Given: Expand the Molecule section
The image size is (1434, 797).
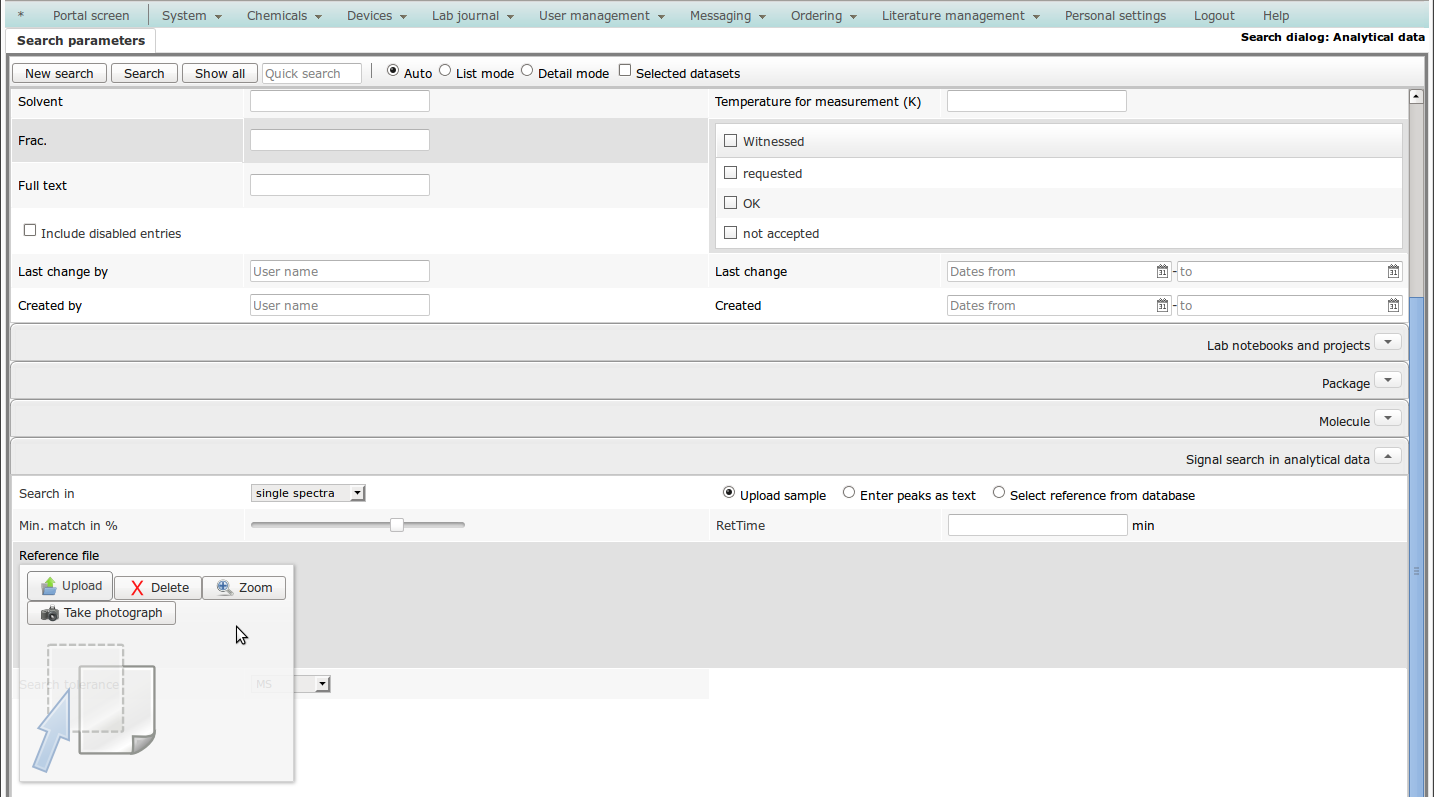Looking at the screenshot, I should (1387, 419).
